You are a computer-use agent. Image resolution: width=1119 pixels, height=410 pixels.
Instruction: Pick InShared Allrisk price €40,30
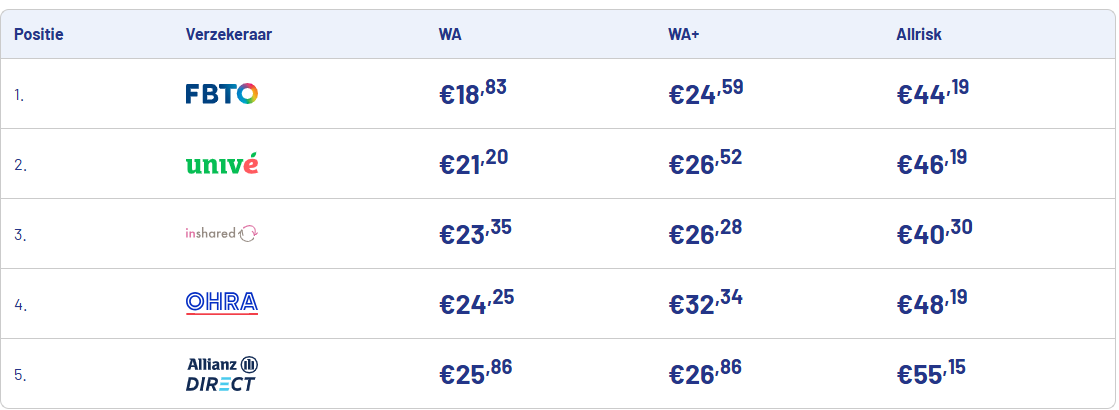pos(934,233)
